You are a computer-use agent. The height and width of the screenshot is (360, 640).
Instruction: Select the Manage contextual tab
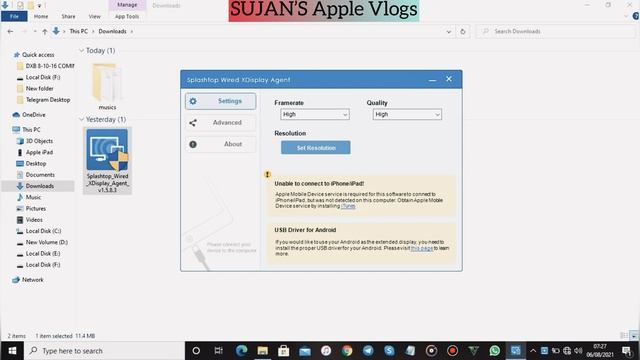click(x=127, y=5)
